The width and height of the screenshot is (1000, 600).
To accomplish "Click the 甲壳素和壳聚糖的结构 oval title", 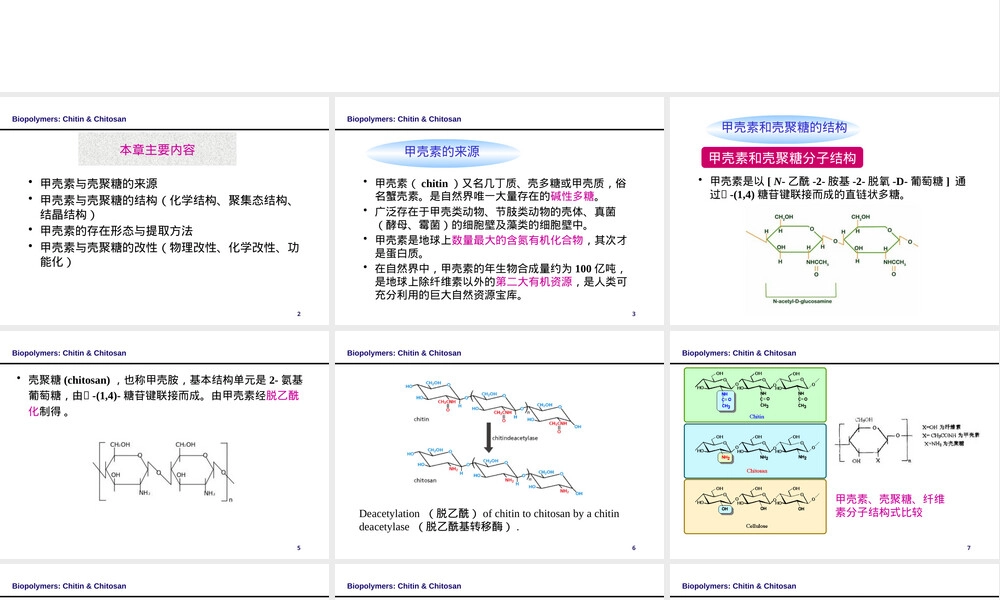I will [784, 128].
